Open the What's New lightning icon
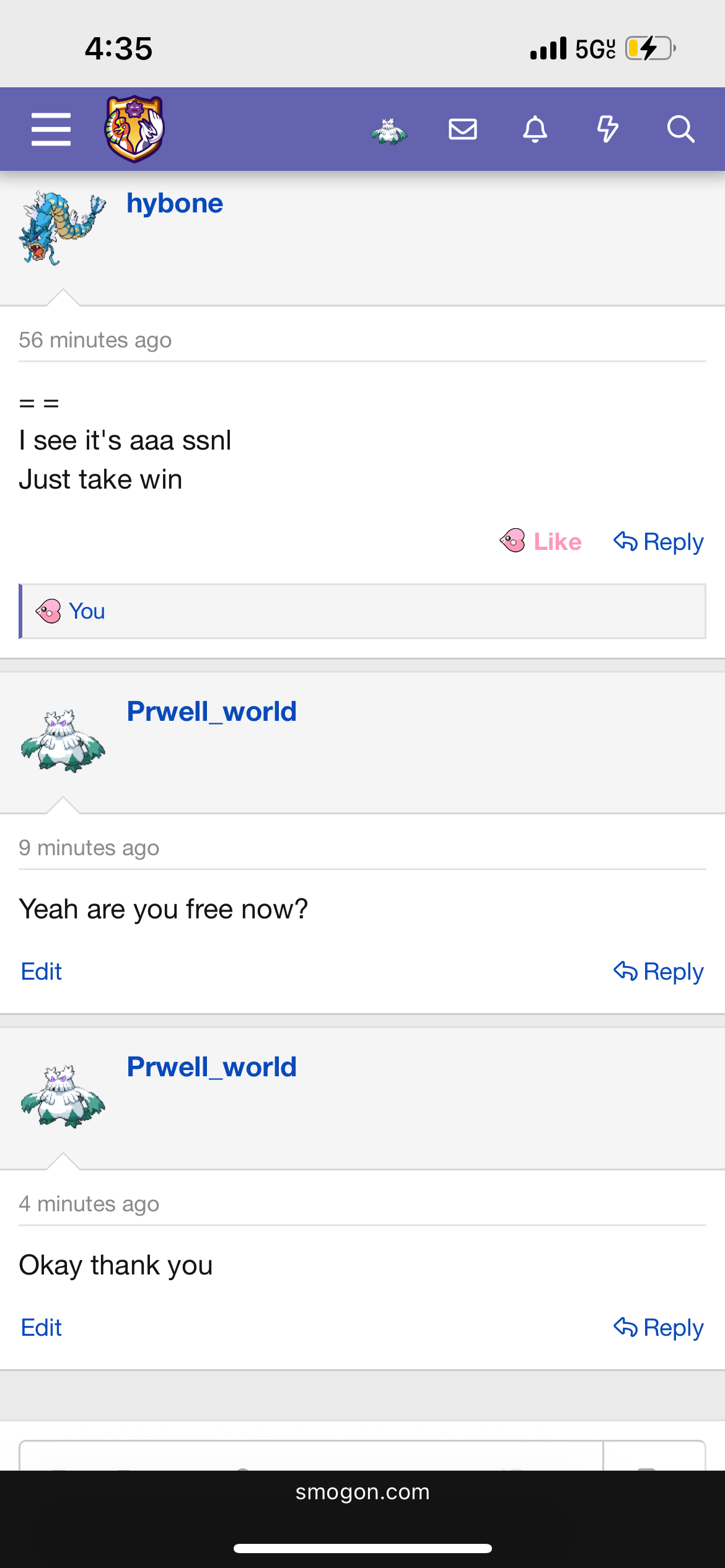725x1568 pixels. (x=607, y=129)
